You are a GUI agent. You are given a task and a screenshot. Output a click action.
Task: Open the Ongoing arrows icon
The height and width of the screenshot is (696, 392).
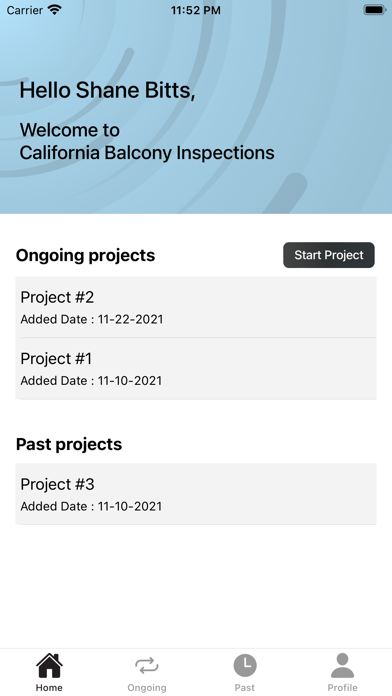pyautogui.click(x=147, y=665)
